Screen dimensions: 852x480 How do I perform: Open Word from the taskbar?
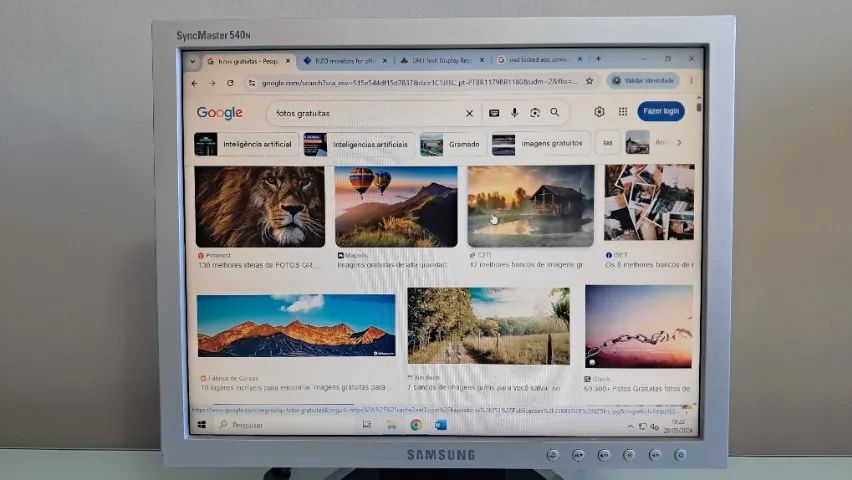point(441,425)
